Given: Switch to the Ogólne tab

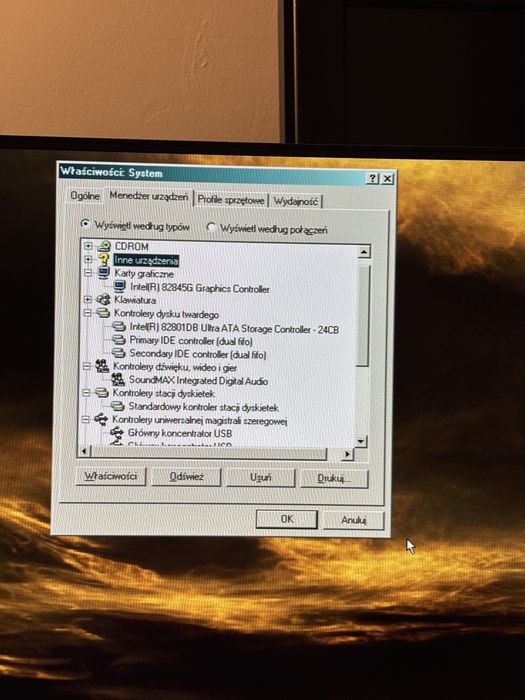Looking at the screenshot, I should tap(85, 196).
